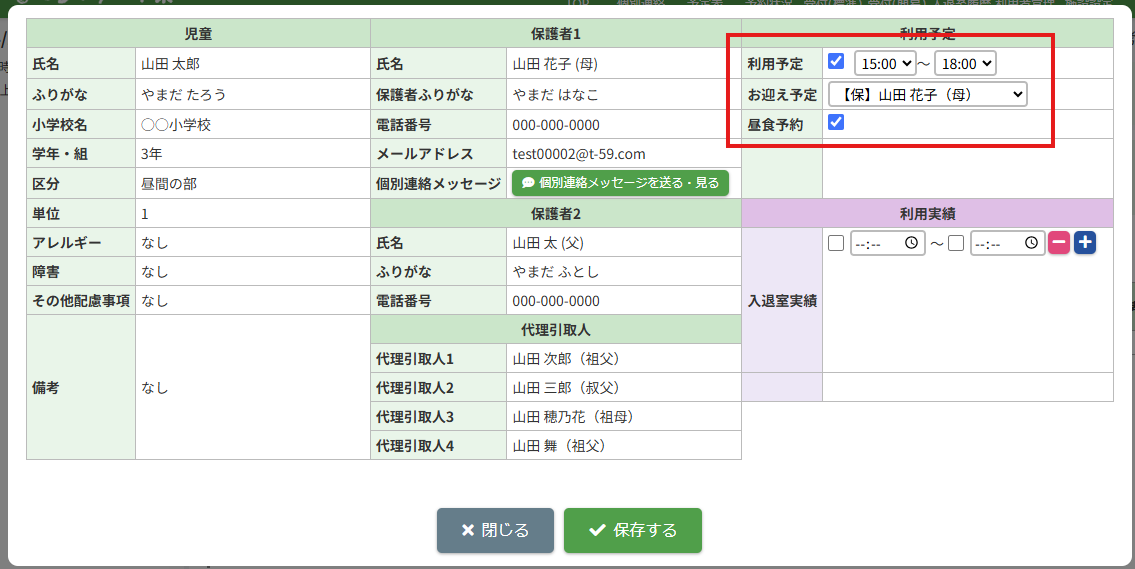1135x569 pixels.
Task: Open the 18:00 end time dropdown
Action: pos(965,63)
